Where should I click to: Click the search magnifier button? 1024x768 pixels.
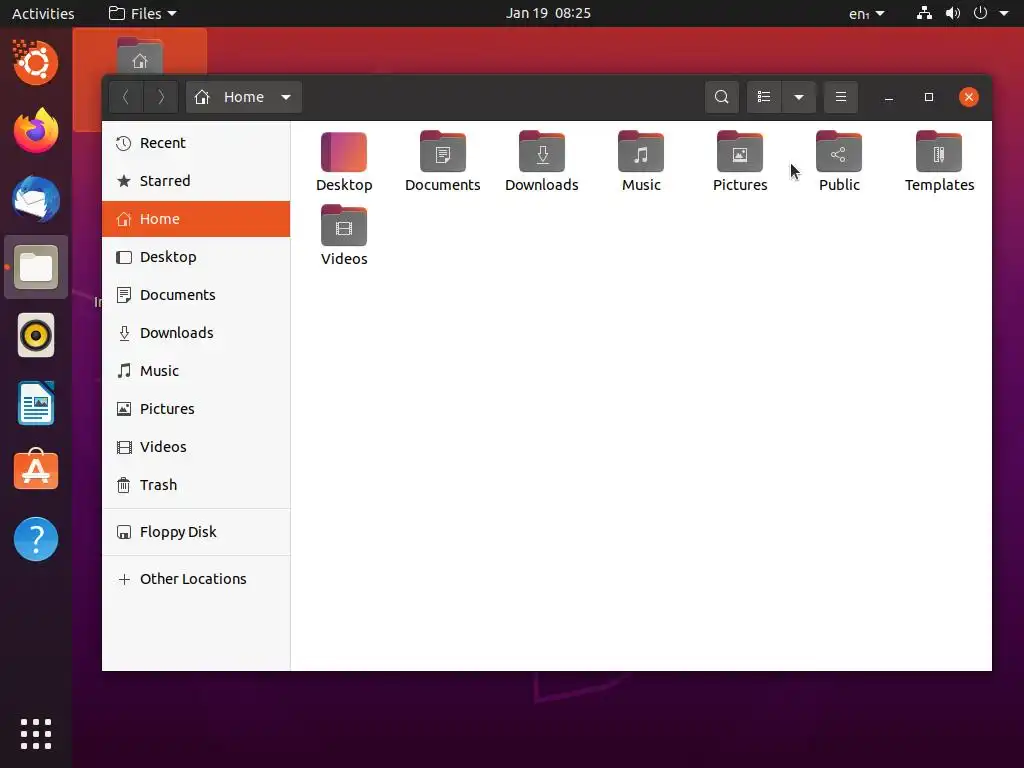(722, 97)
